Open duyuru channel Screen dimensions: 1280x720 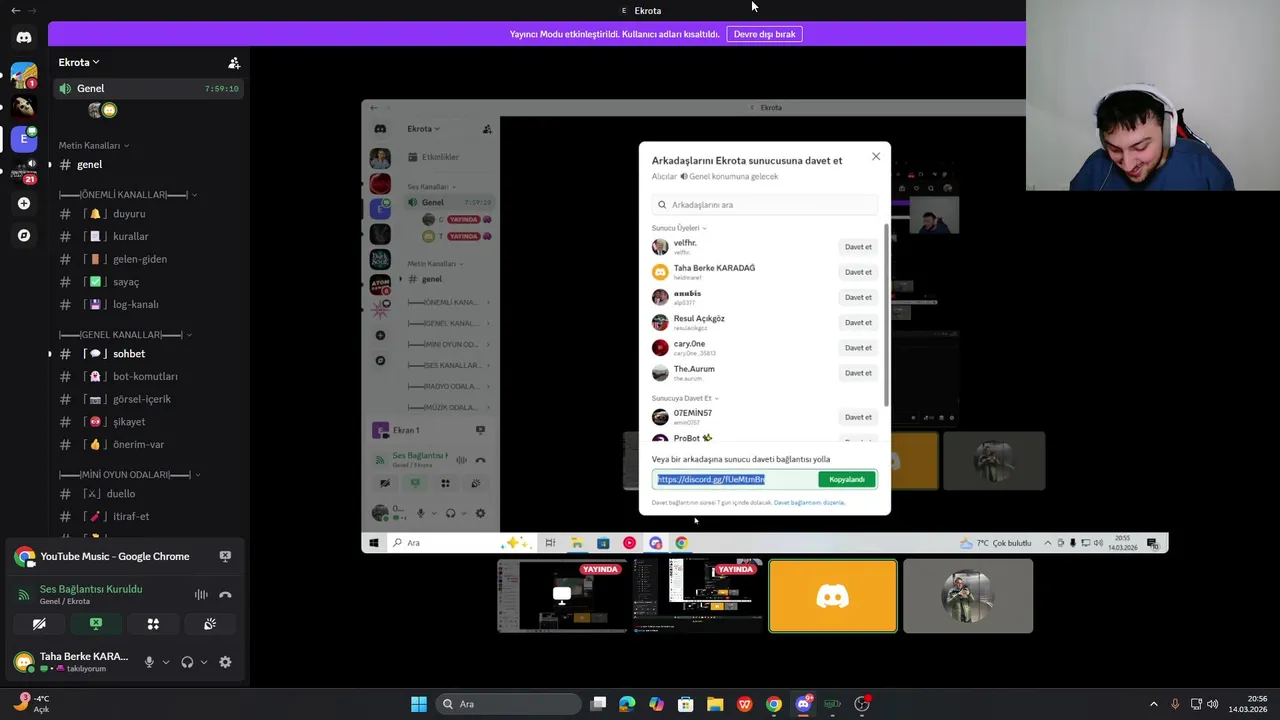pos(149,214)
